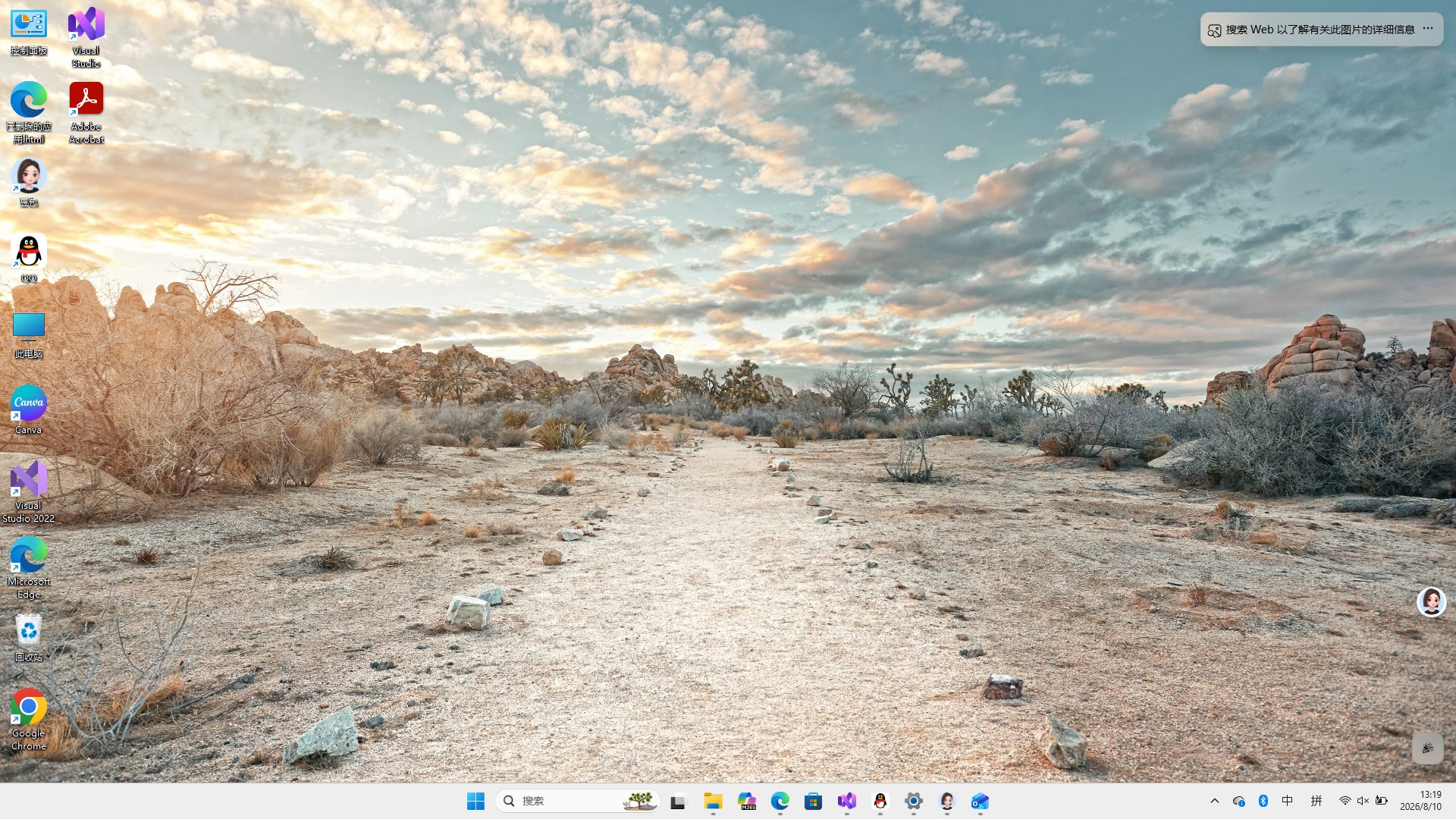Image resolution: width=1456 pixels, height=819 pixels.
Task: Select the 回收站 recycle bin icon
Action: [x=29, y=638]
